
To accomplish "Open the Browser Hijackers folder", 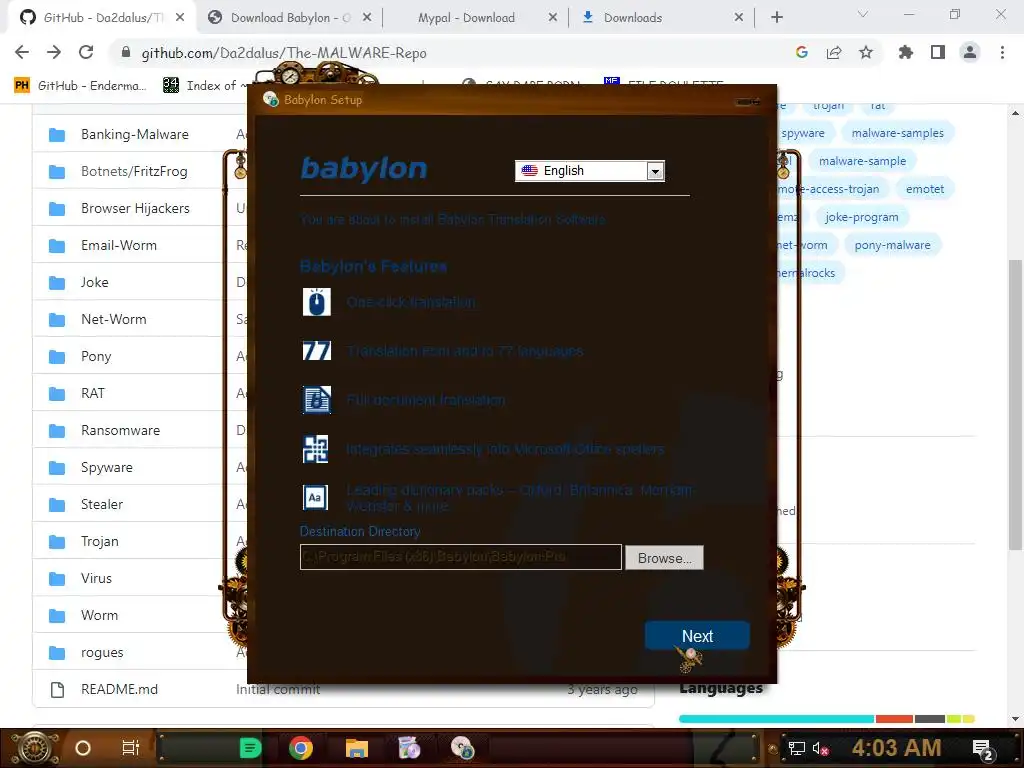I will pyautogui.click(x=135, y=208).
